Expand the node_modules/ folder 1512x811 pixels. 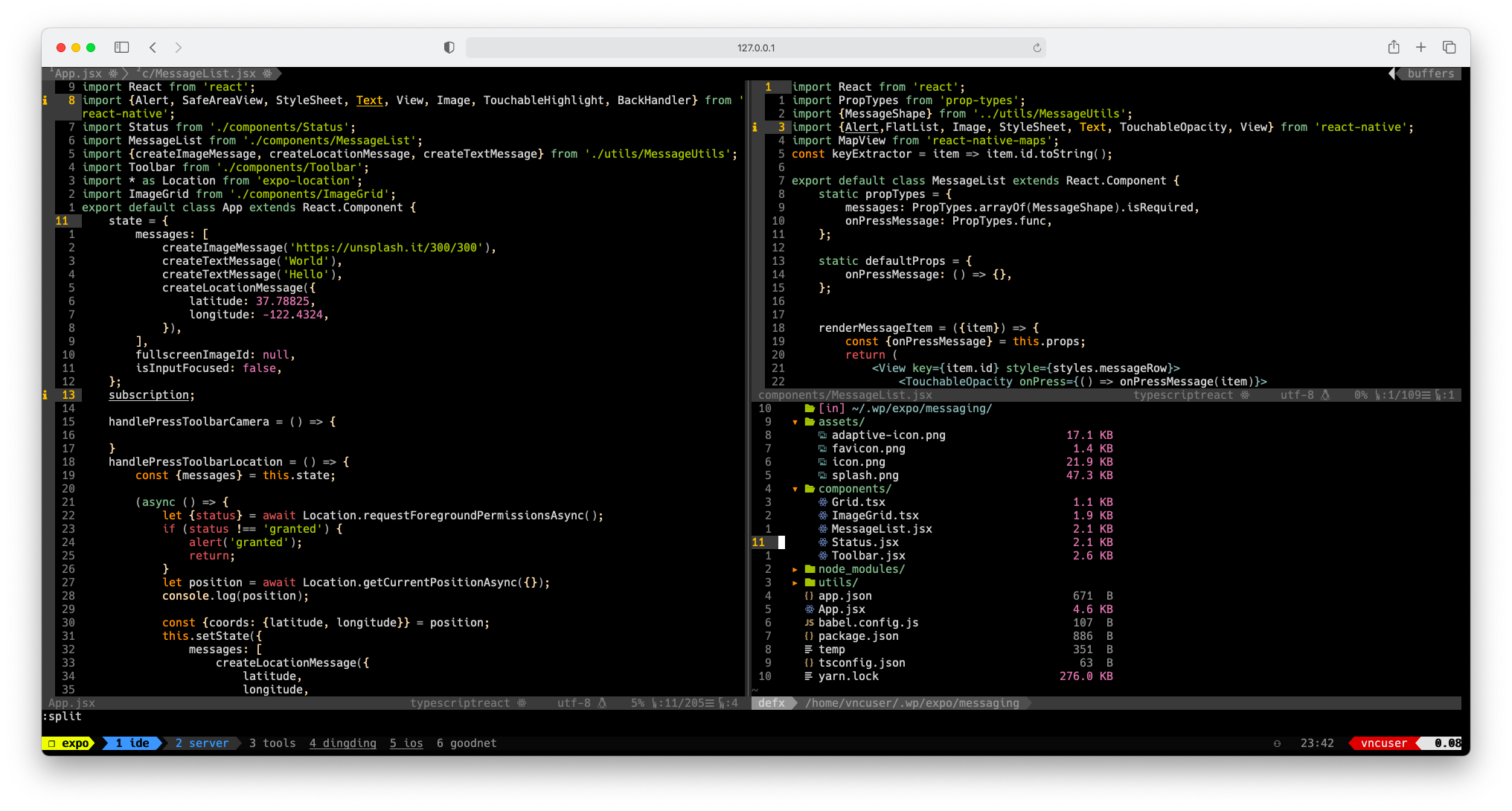click(x=795, y=569)
